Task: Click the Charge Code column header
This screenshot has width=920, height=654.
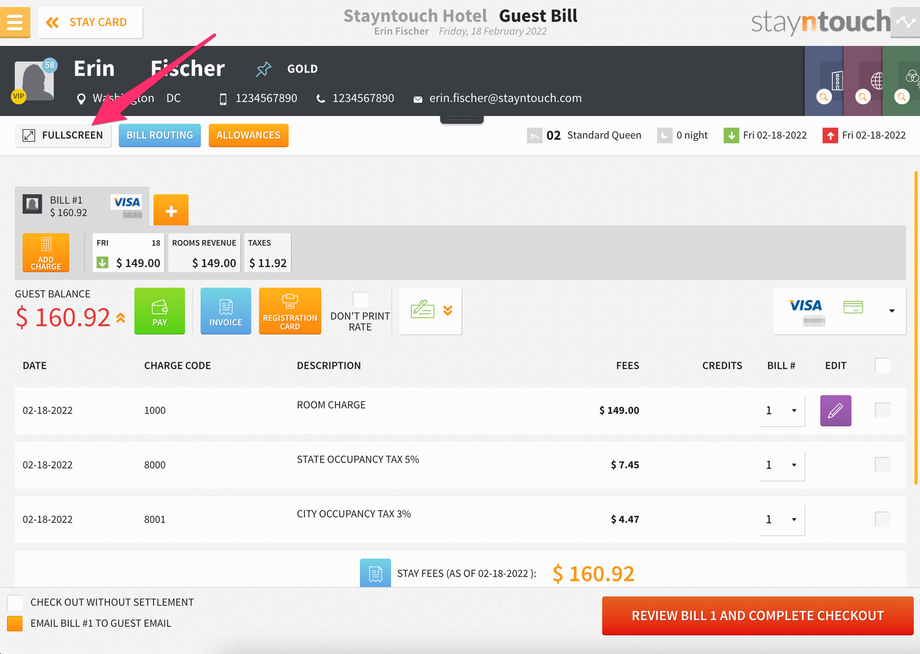Action: [177, 365]
